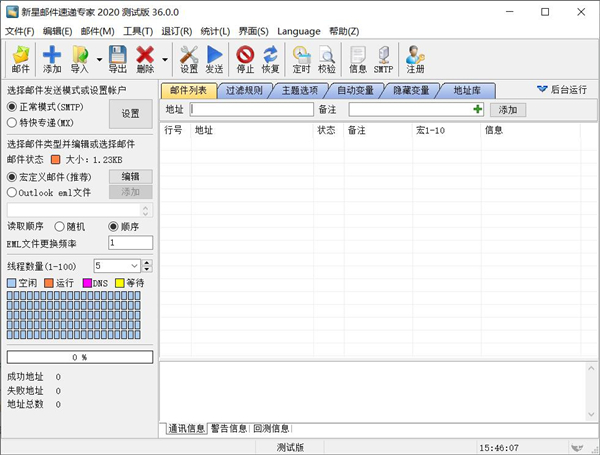Select 特快专递(MX) sending mode radio button

(13, 121)
